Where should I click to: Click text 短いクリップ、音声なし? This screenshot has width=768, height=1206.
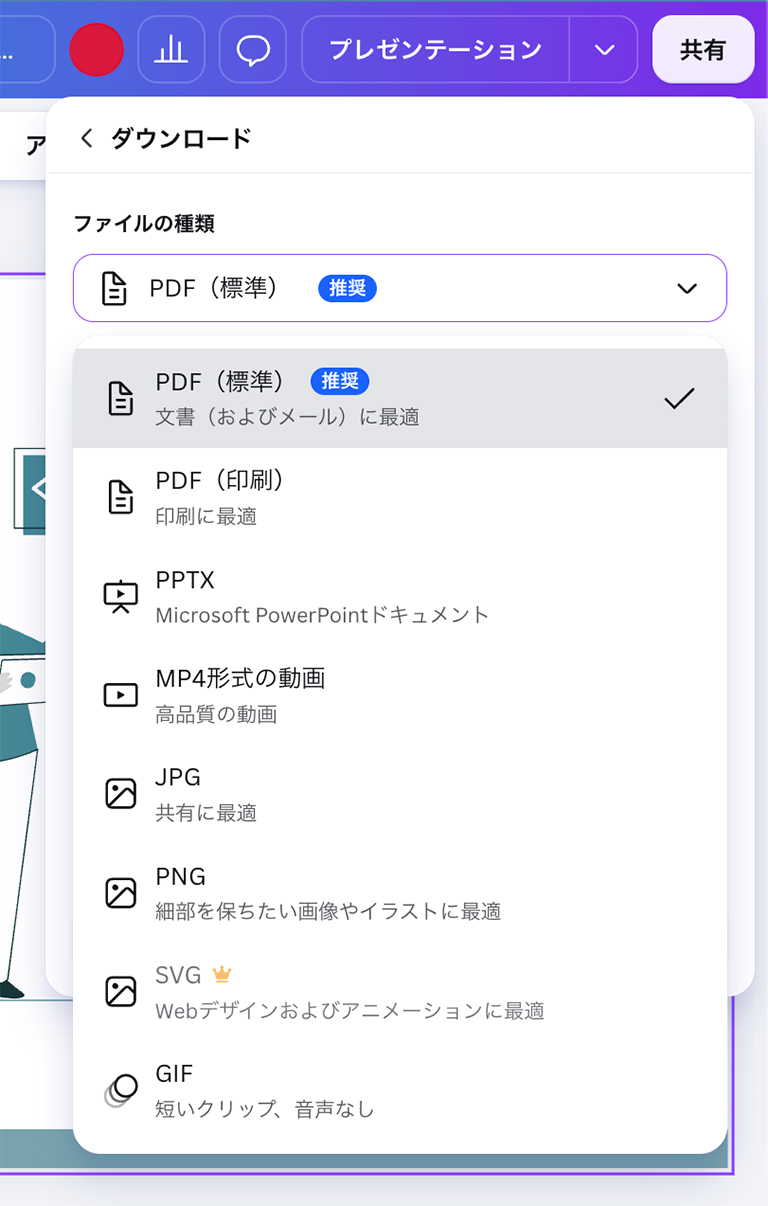click(265, 1109)
